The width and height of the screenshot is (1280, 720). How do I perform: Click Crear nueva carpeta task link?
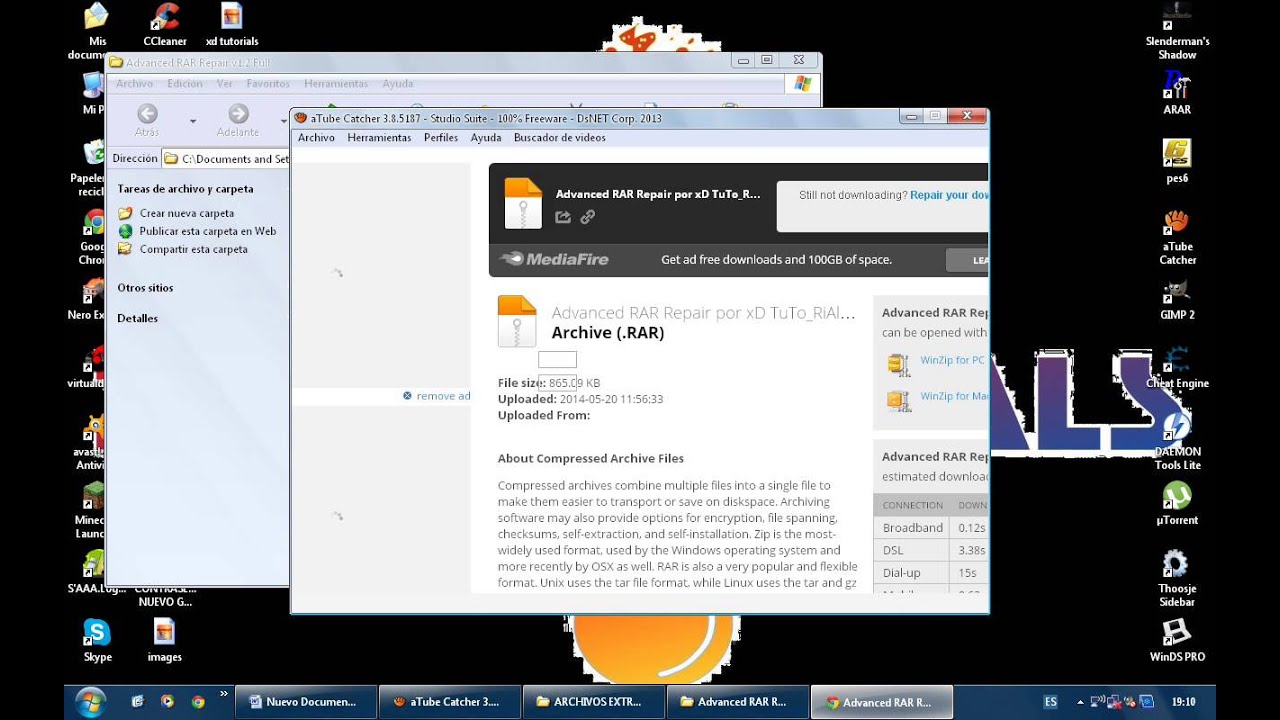click(187, 213)
